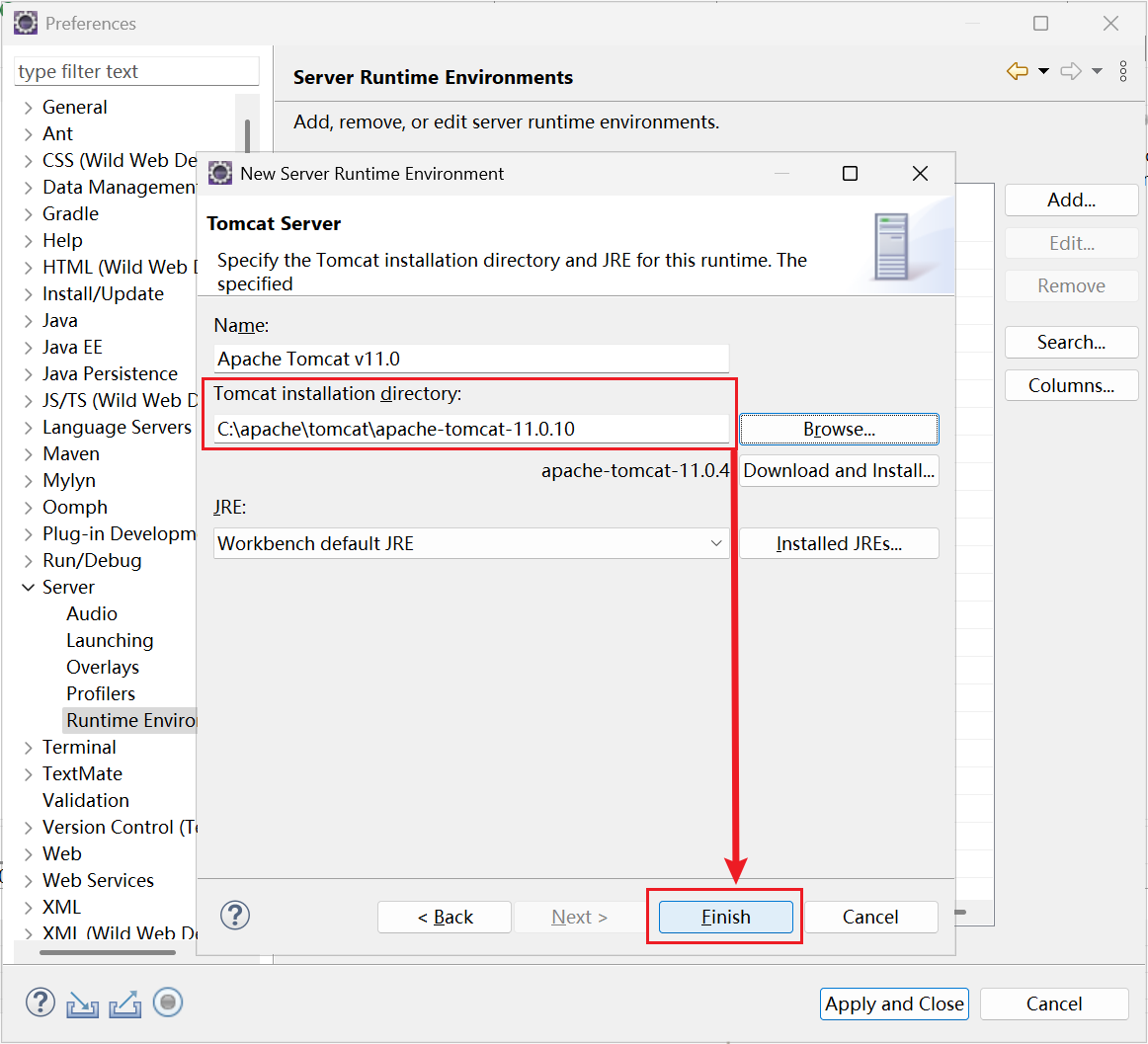Image resolution: width=1148 pixels, height=1044 pixels.
Task: Go back with the yellow arrow icon
Action: 1017,71
